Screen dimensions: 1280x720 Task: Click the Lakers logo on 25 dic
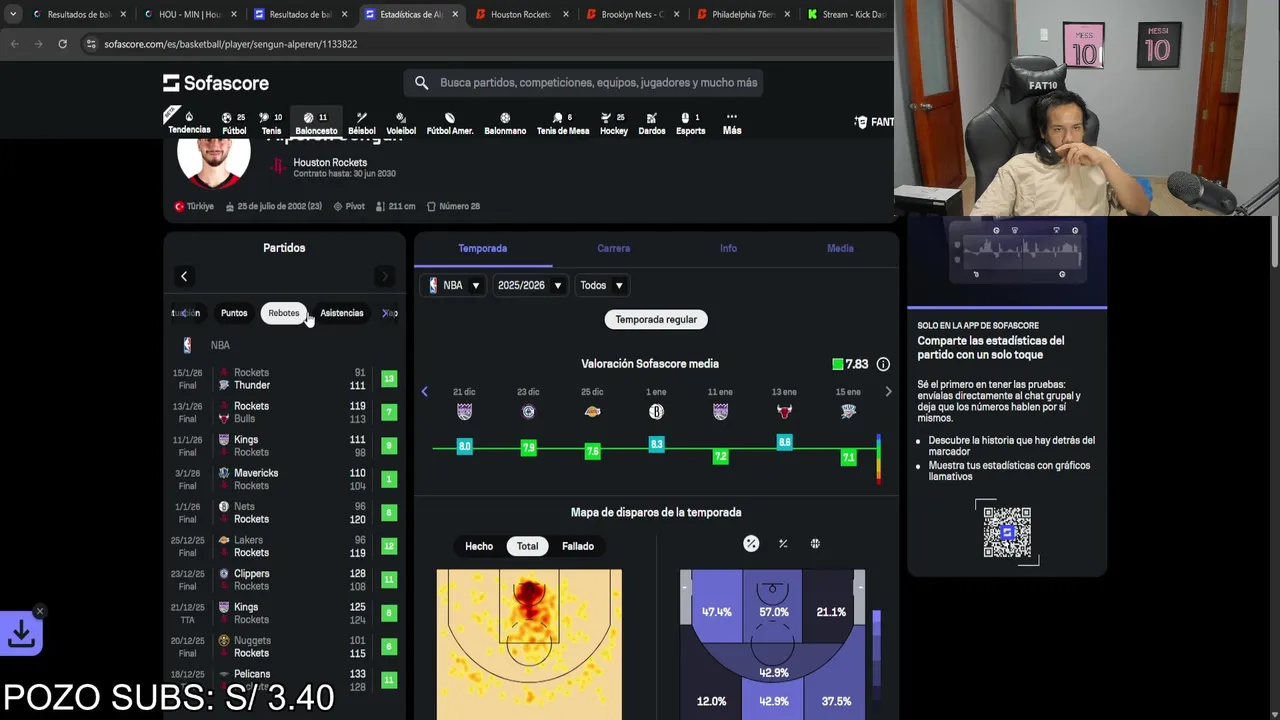592,412
